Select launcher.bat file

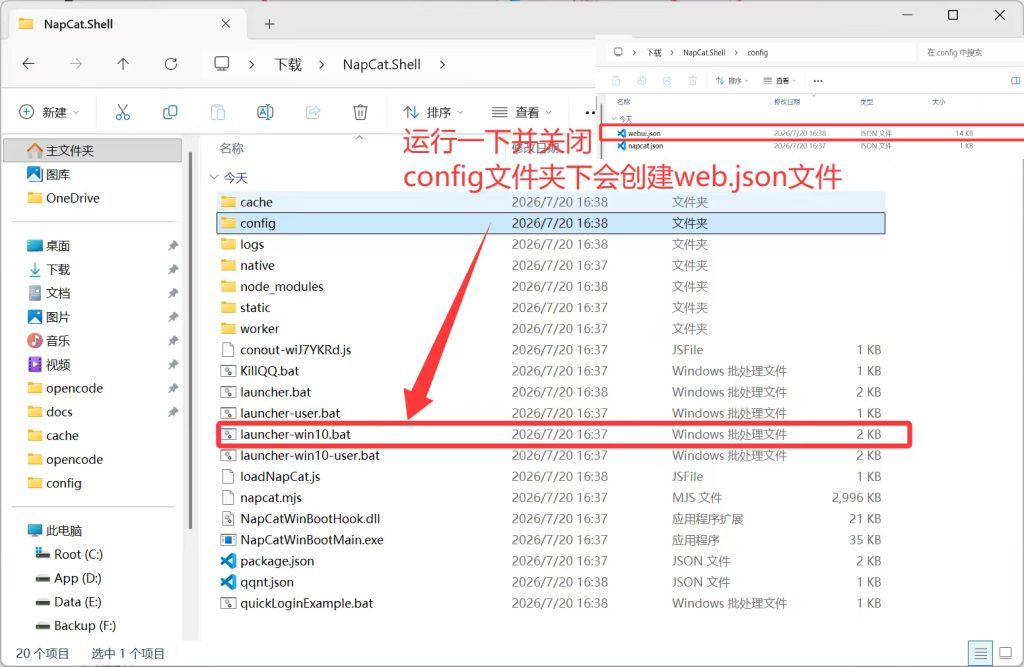(551, 392)
